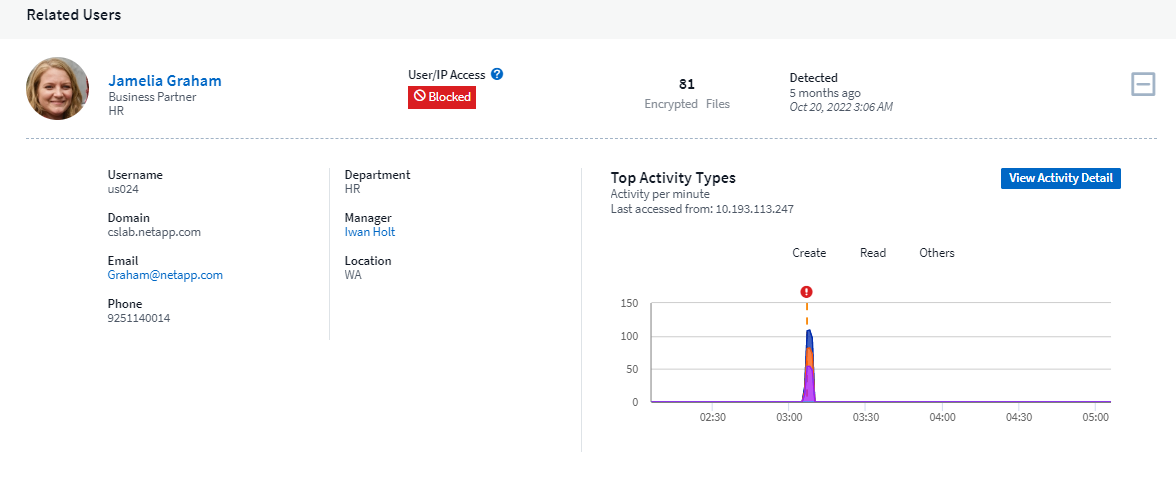Open manager Iwan Holt's profile link
Image resolution: width=1176 pixels, height=481 pixels.
tap(370, 232)
